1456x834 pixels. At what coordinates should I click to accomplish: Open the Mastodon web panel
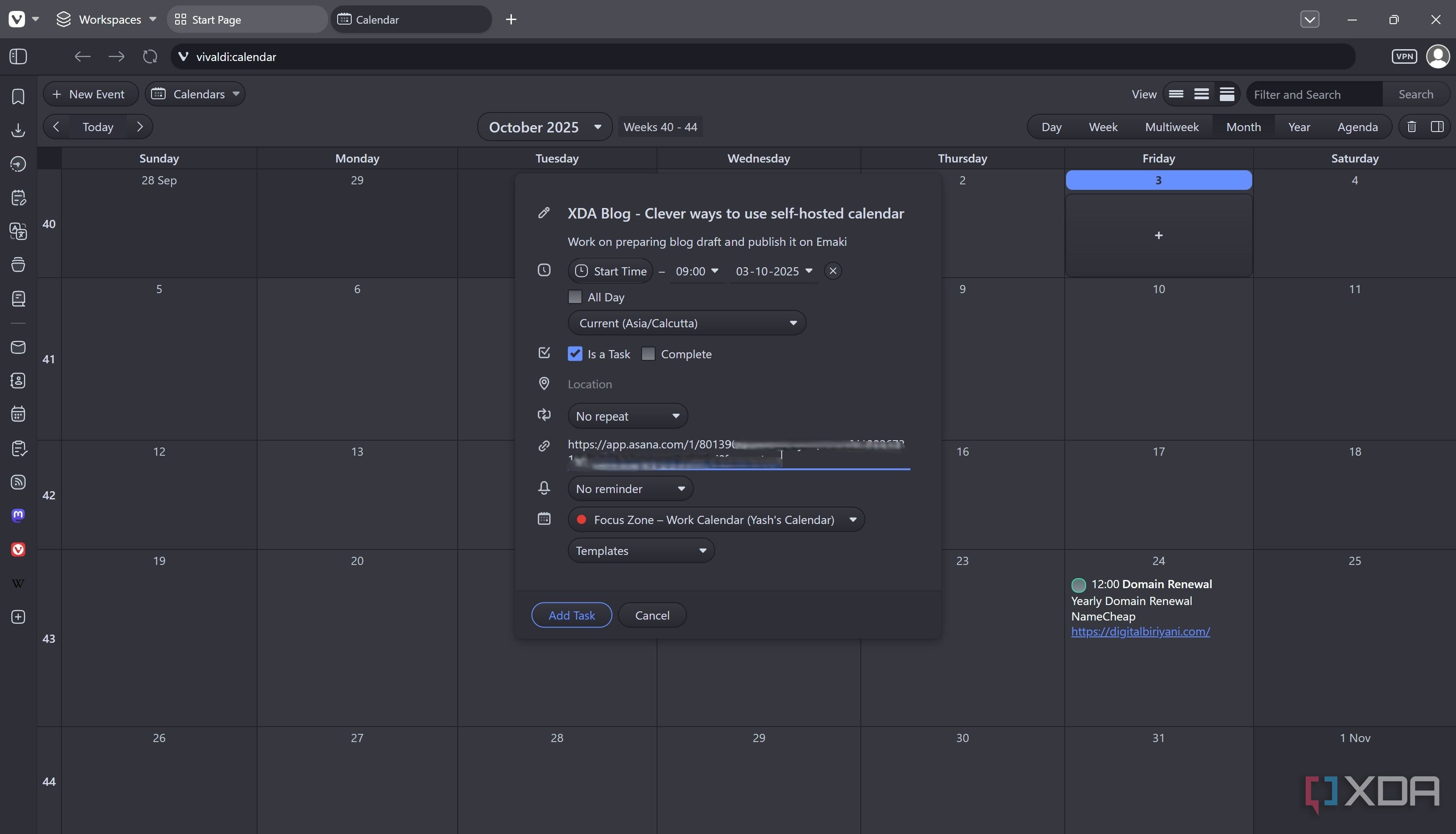(18, 515)
